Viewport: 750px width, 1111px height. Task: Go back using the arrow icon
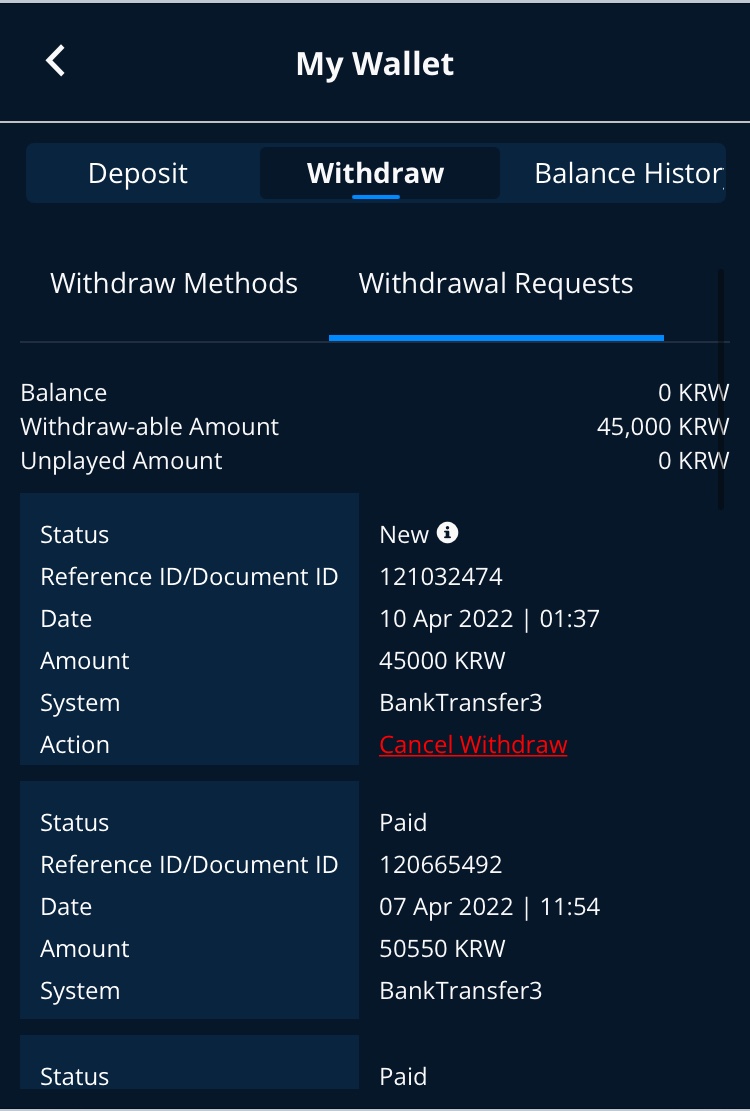coord(55,61)
